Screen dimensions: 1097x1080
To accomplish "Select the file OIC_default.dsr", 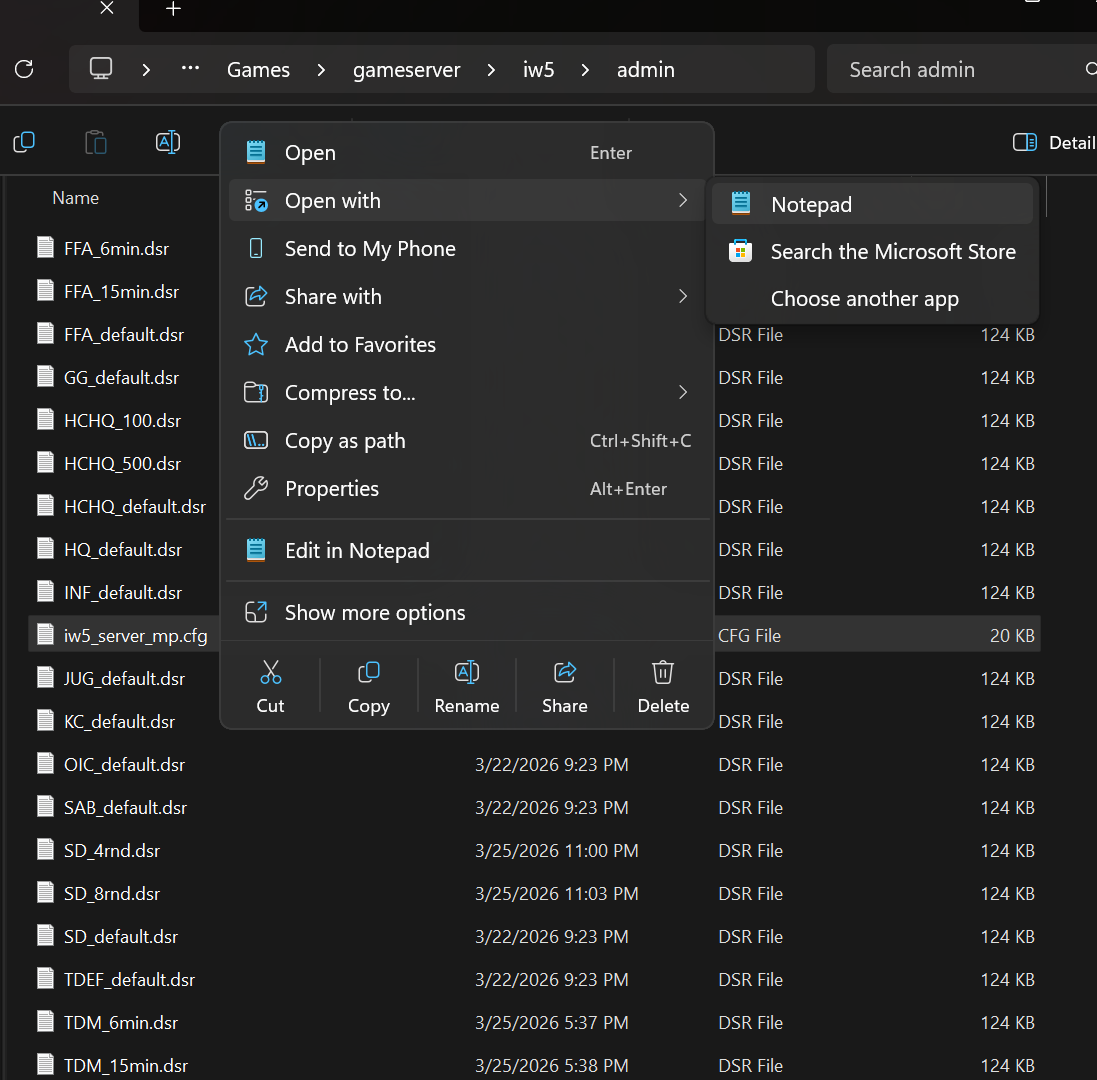I will [125, 765].
